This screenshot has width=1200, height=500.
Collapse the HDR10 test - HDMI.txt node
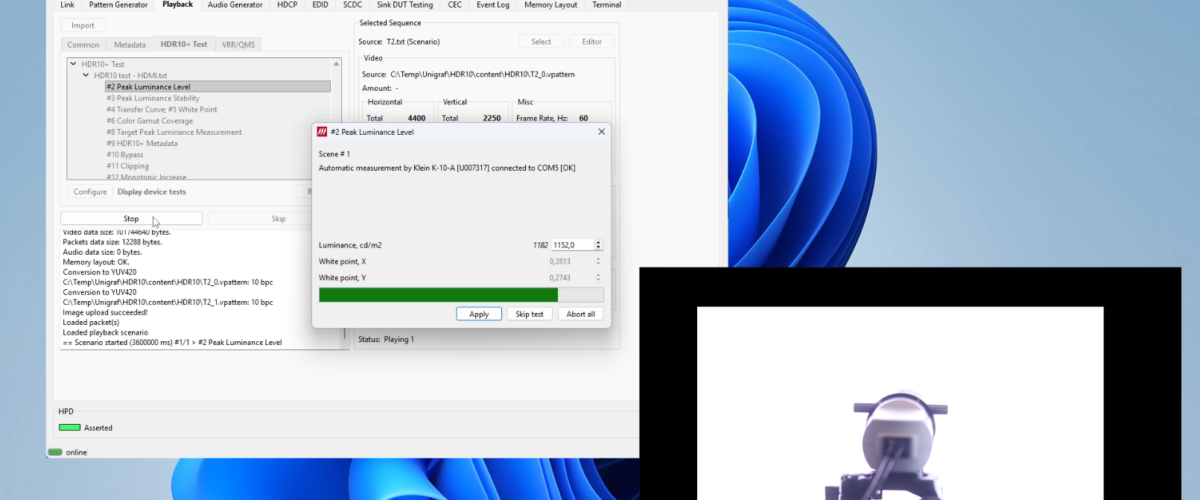click(x=86, y=75)
